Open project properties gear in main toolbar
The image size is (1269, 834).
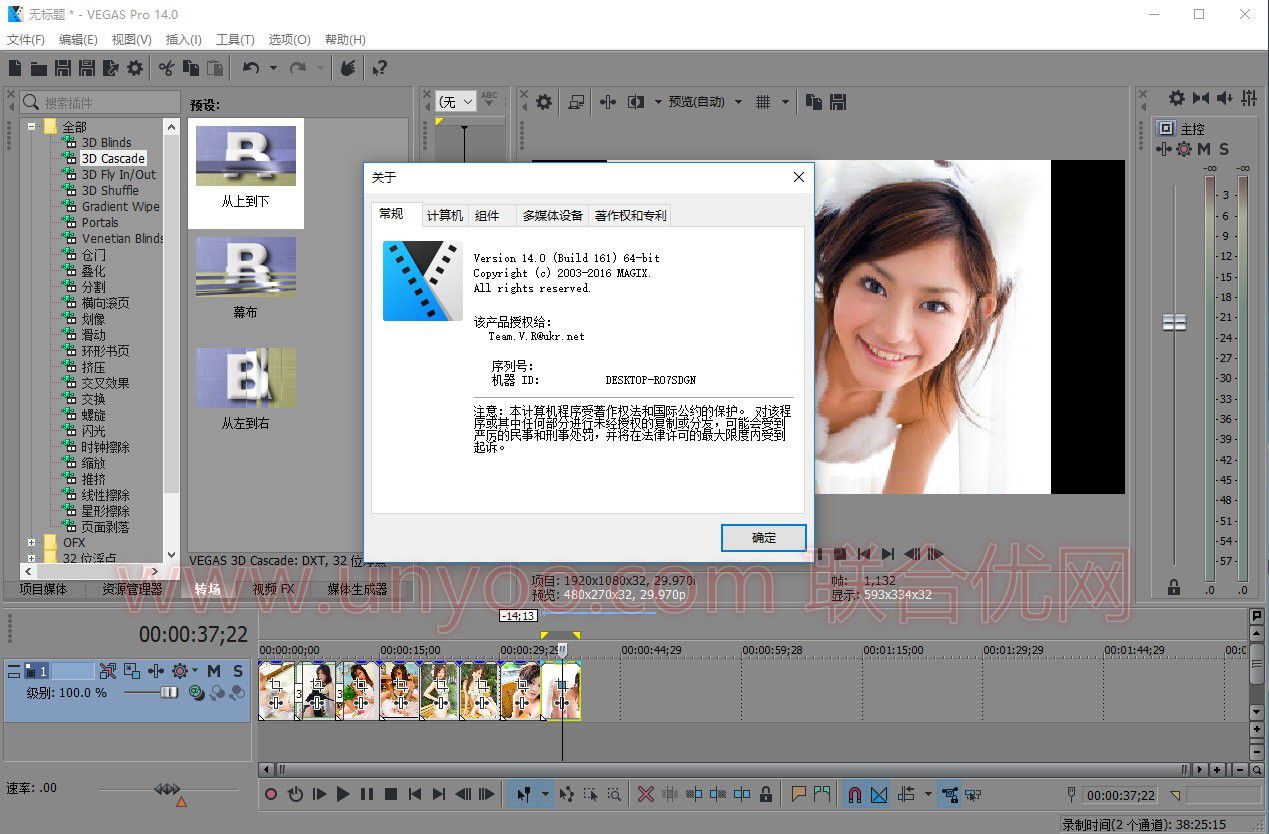(135, 68)
